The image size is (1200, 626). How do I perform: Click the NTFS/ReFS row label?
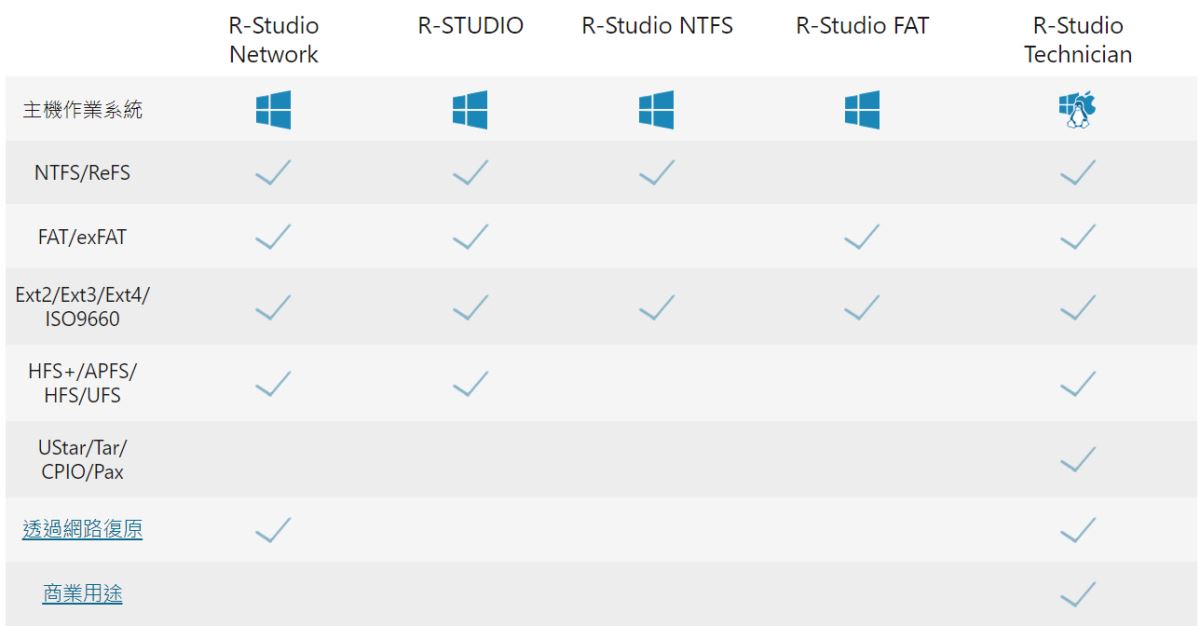[82, 173]
